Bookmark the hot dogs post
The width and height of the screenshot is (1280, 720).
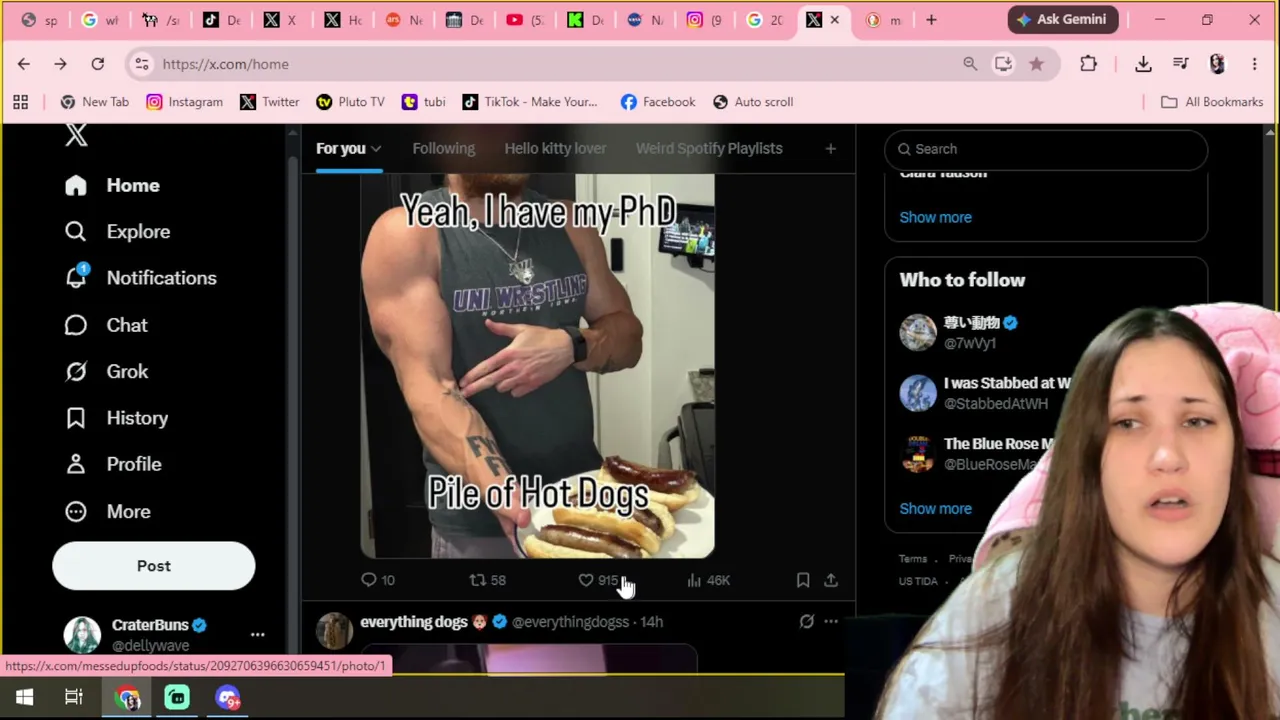coord(802,580)
